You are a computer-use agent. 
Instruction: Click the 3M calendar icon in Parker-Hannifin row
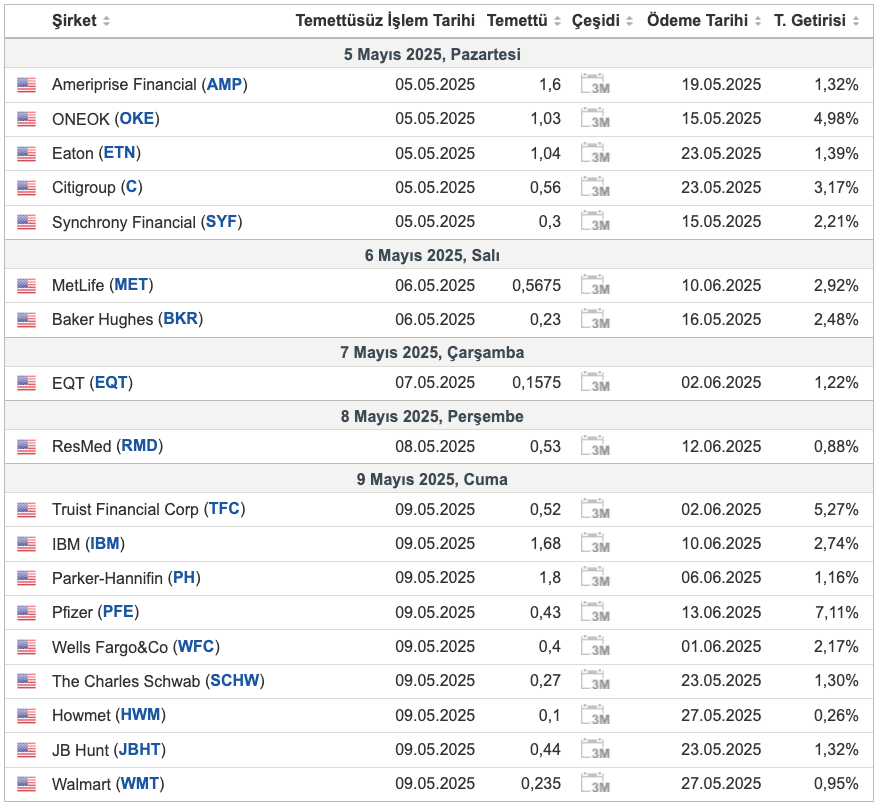[595, 578]
